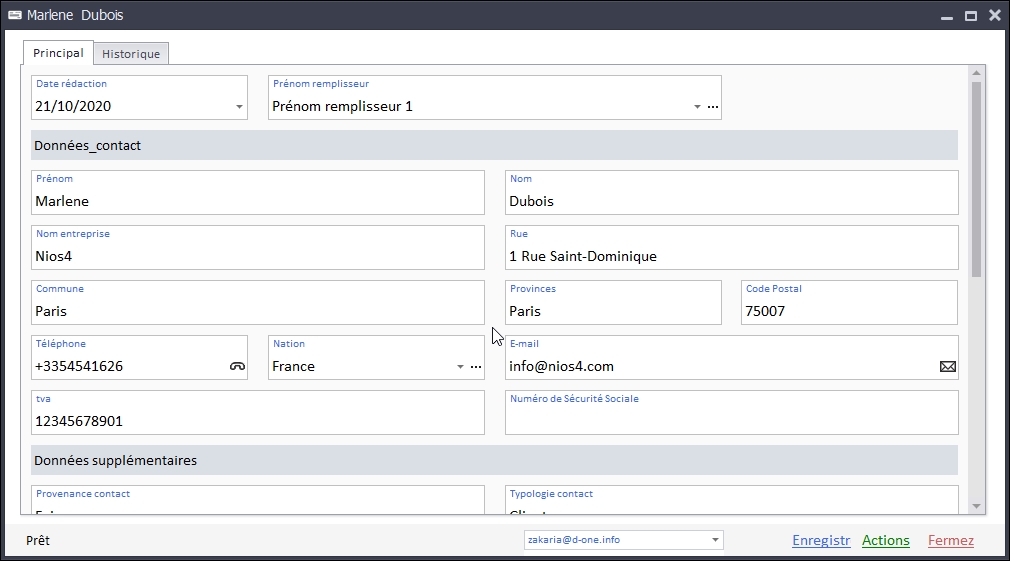Screen dimensions: 1010x561
Task: Minimize the Marlene Dubois window
Action: pos(946,16)
